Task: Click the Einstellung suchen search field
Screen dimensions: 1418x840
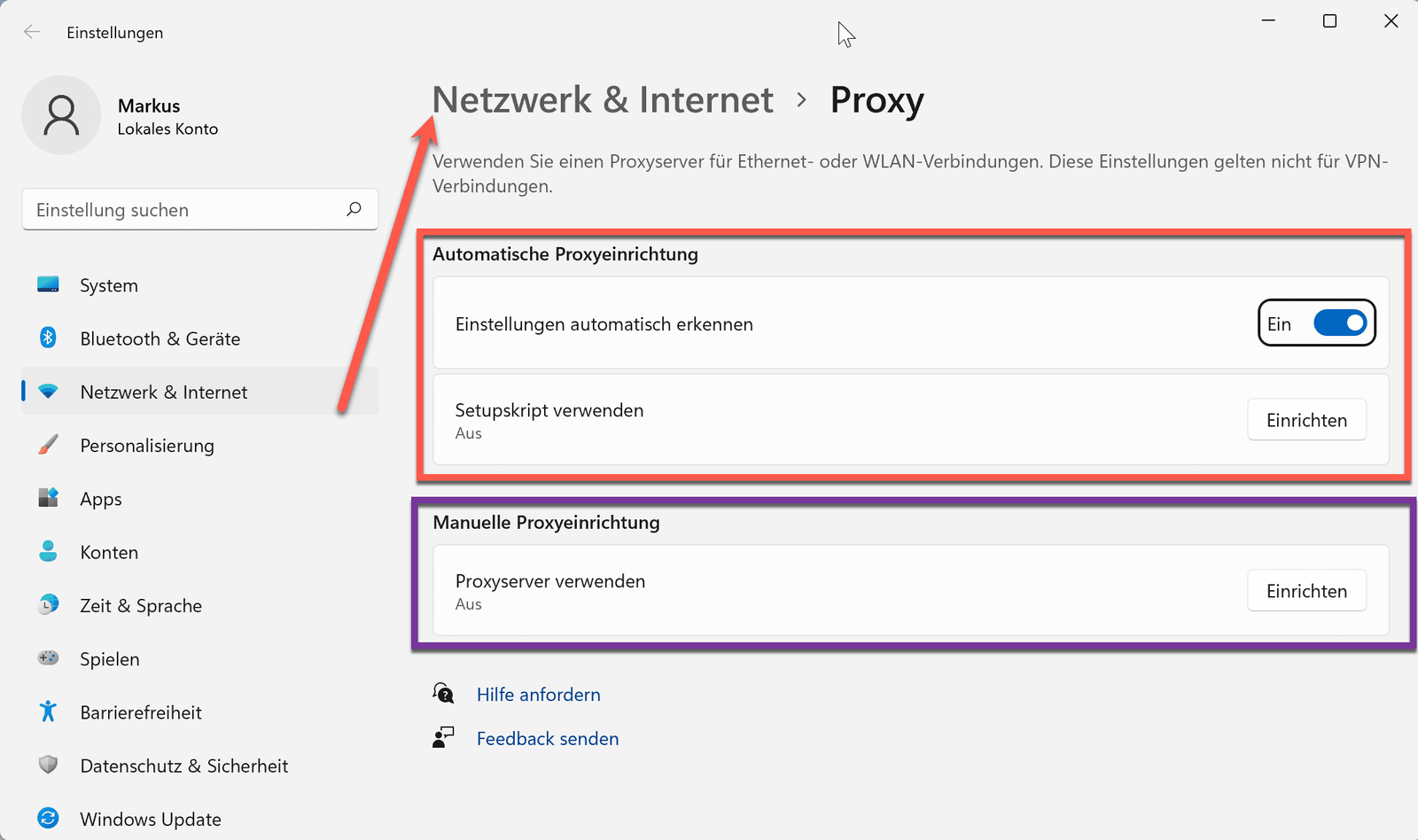Action: click(177, 209)
